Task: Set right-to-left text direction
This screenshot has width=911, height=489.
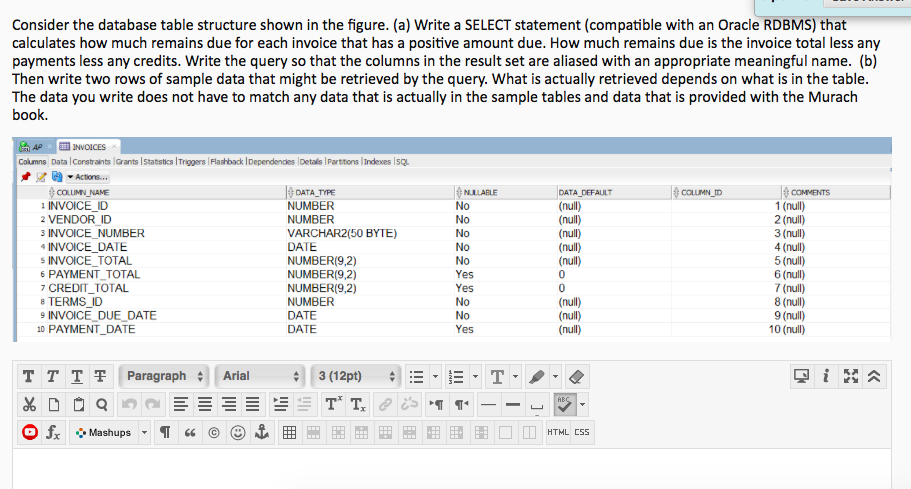Action: click(x=461, y=404)
